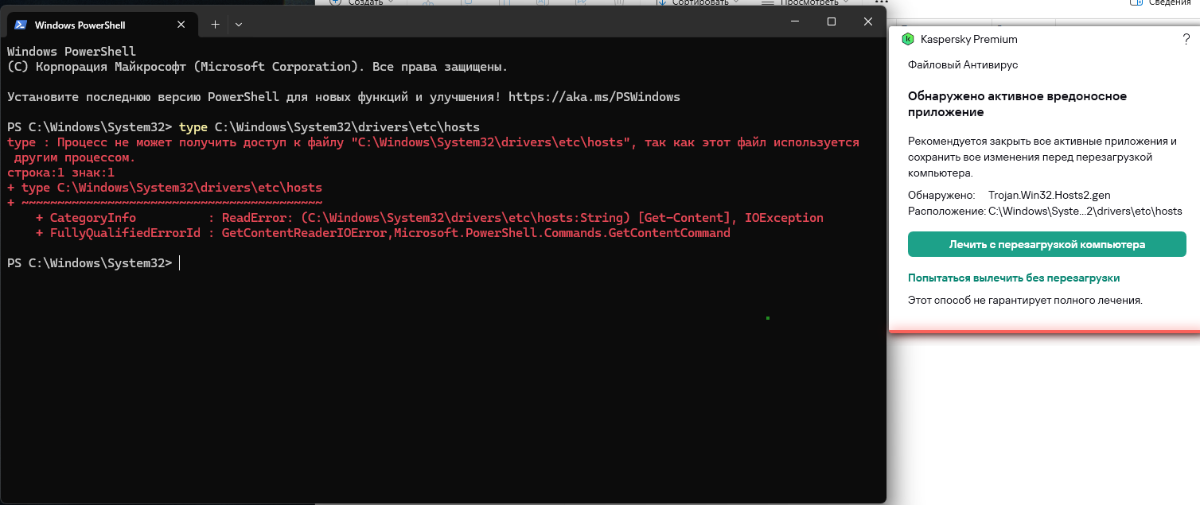This screenshot has width=1200, height=505.
Task: Open the Explorer "Создать" menu
Action: coord(362,3)
